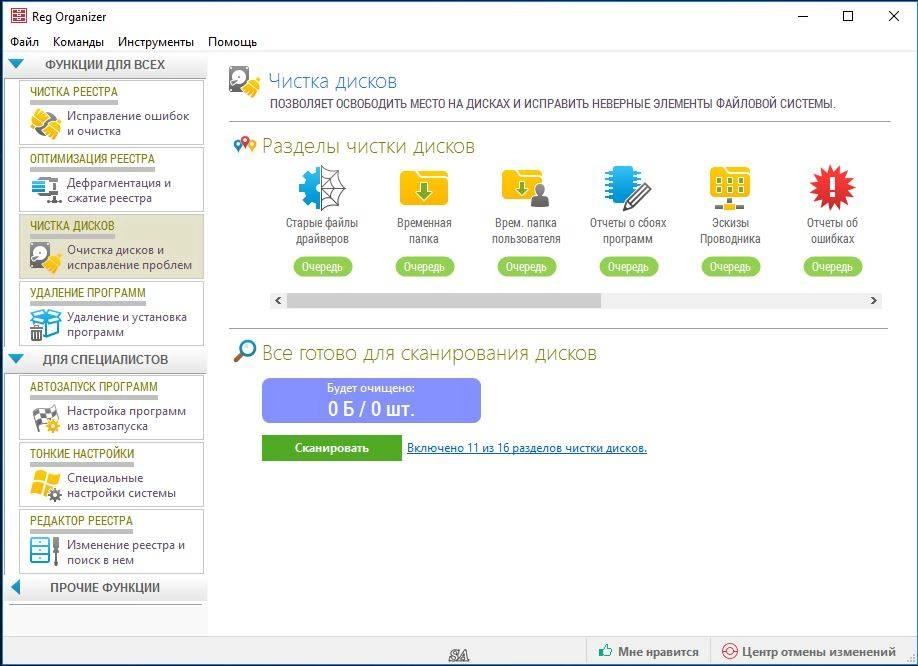
Task: Open Центр отмены изменений
Action: point(810,651)
